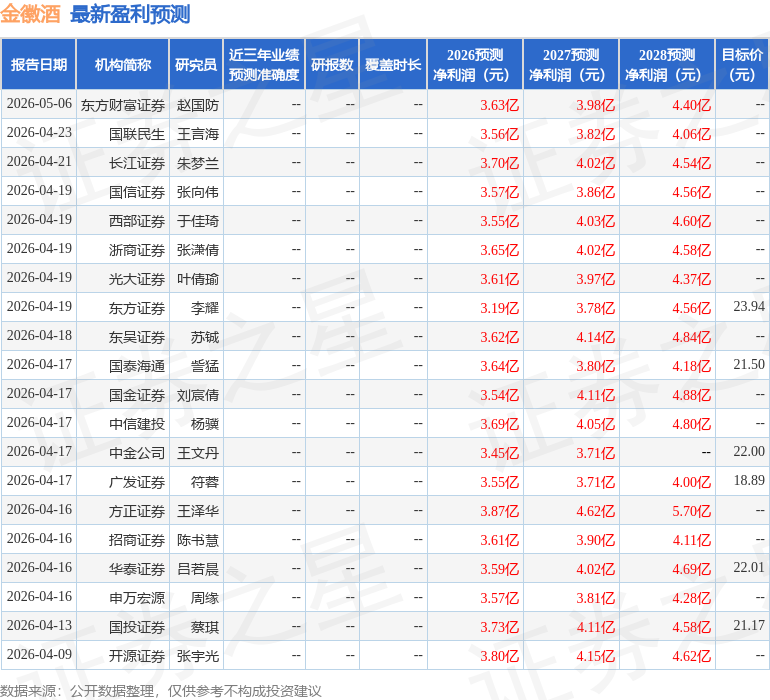Viewport: 770px width, 700px height.
Task: Click researcher 王文丹 of 中金公司
Action: point(197,453)
